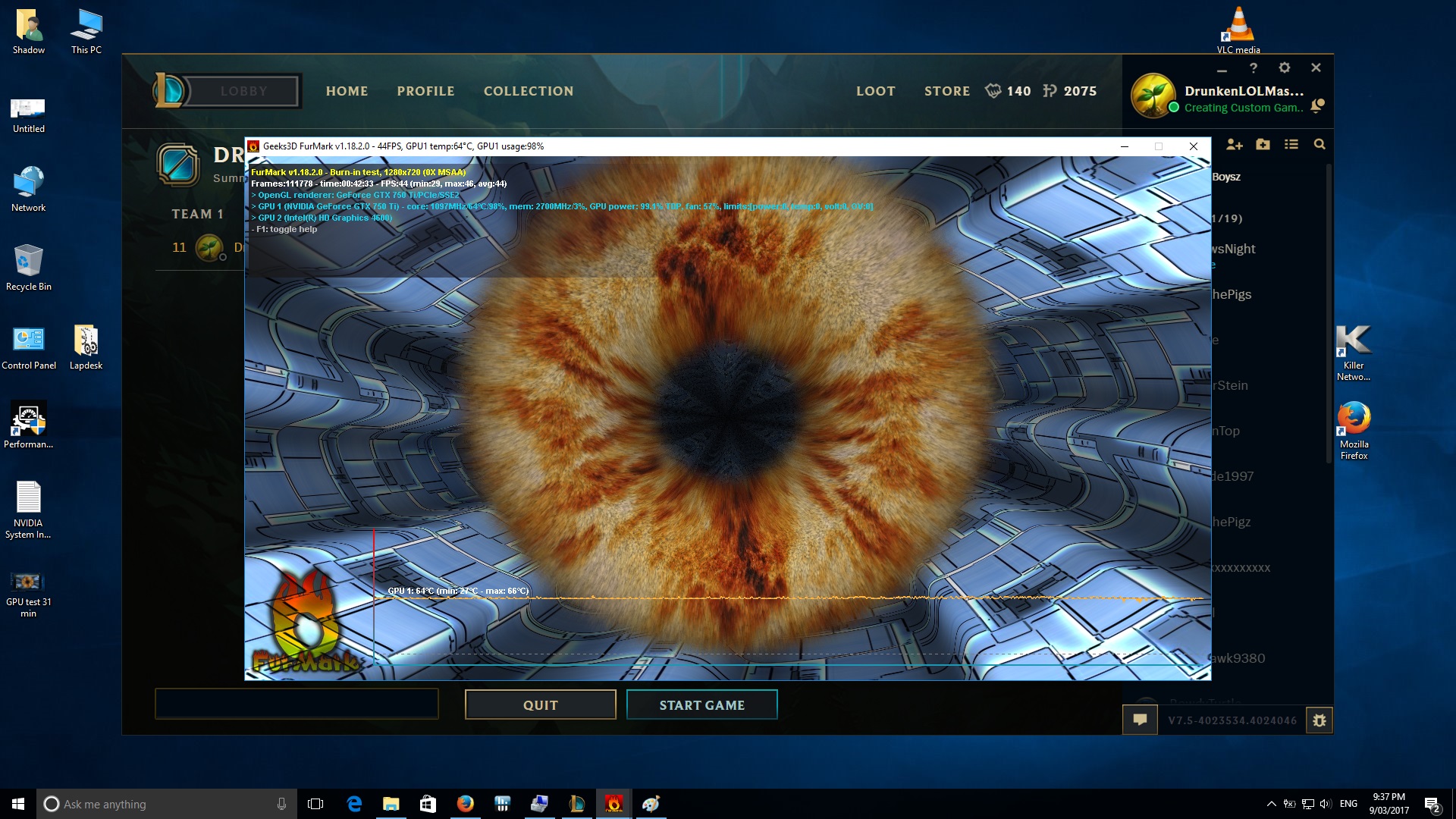The height and width of the screenshot is (819, 1456).
Task: Open the Mozilla Firefox desktop shortcut
Action: click(x=1354, y=431)
